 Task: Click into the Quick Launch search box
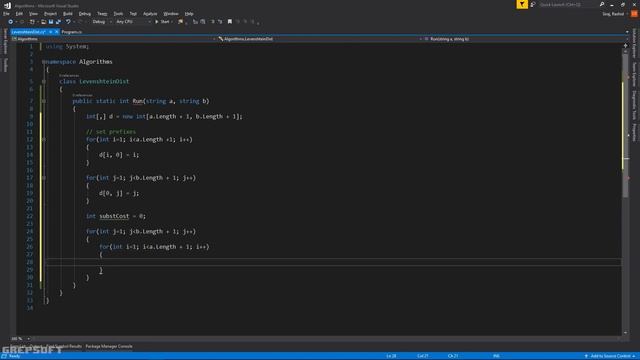[567, 4]
